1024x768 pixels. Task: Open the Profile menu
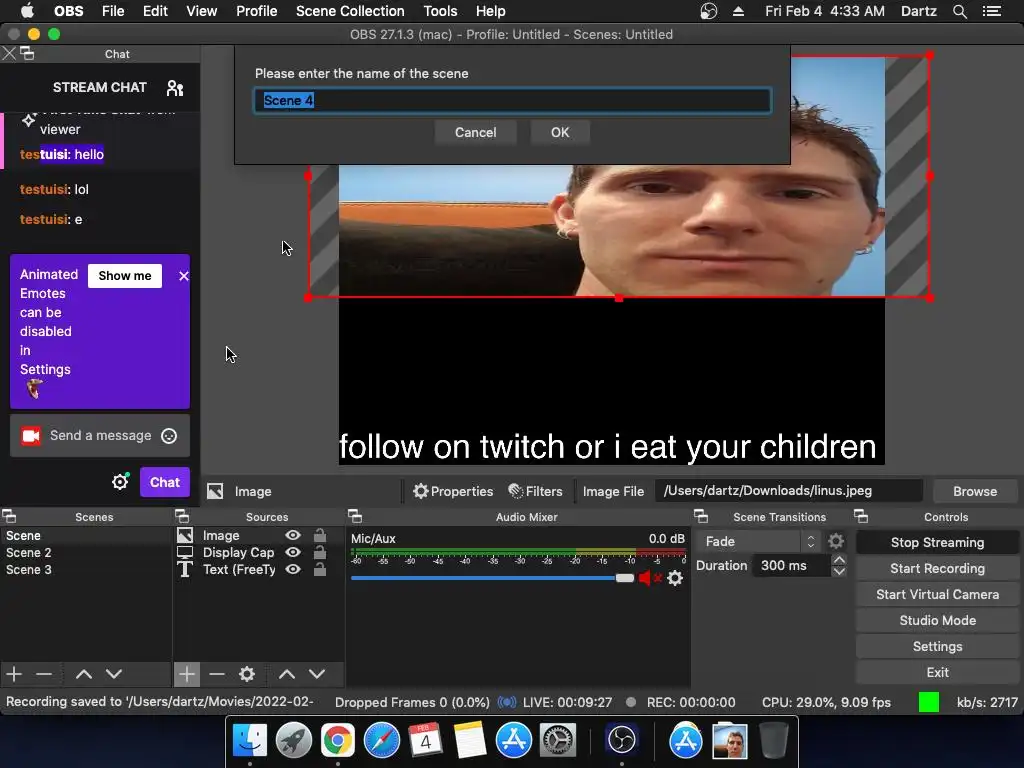pos(257,11)
